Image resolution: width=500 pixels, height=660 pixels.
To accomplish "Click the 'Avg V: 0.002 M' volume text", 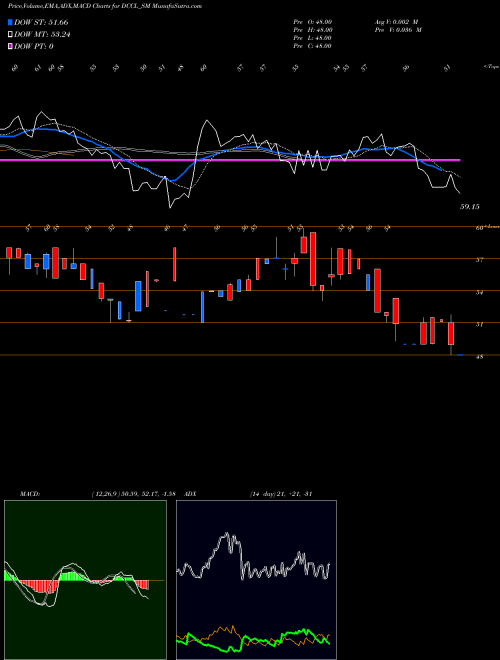I will pos(396,22).
